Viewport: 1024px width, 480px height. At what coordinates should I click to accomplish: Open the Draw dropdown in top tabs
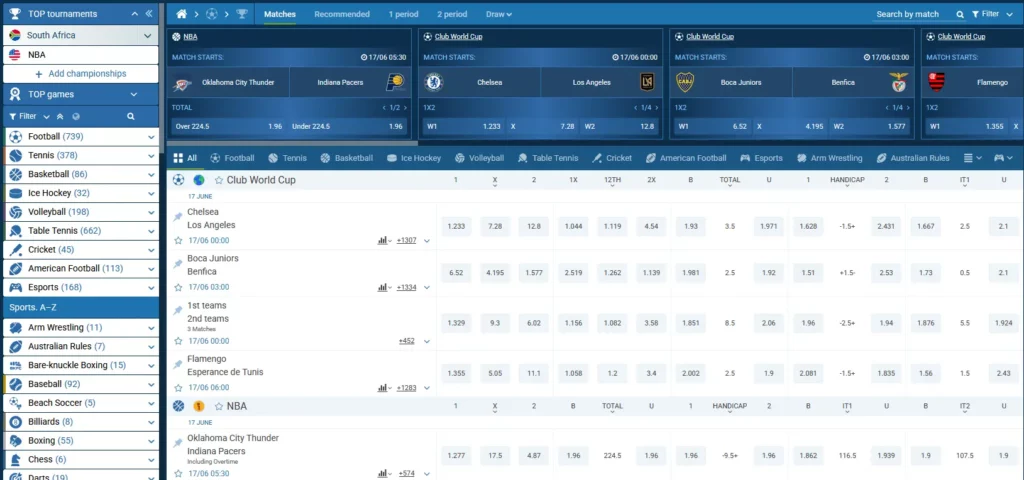click(x=498, y=14)
